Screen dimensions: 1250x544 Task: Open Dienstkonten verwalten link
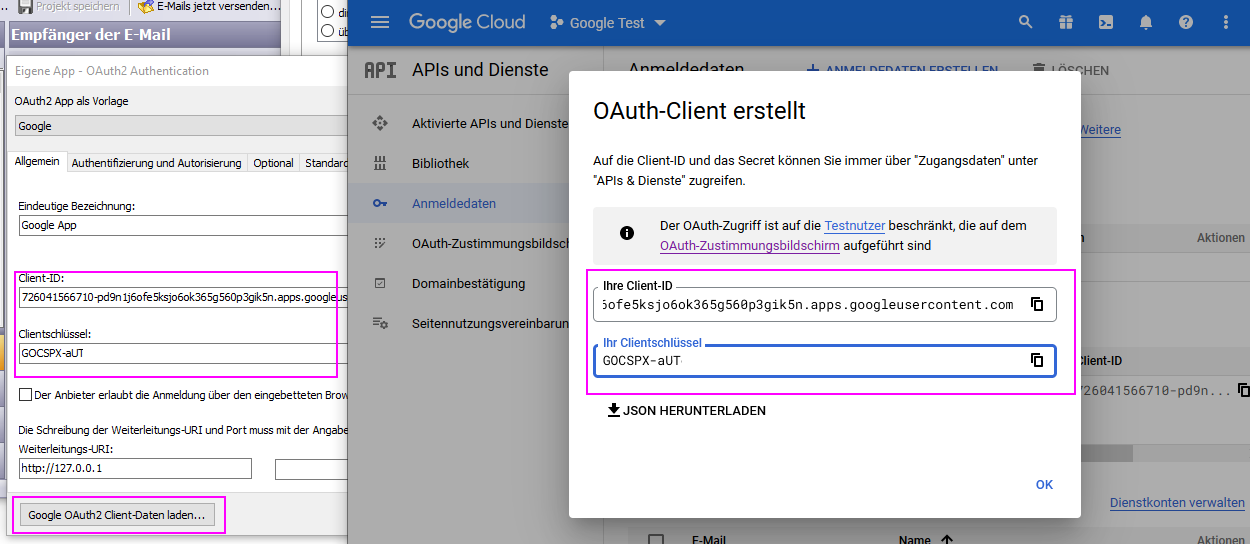pos(1177,503)
